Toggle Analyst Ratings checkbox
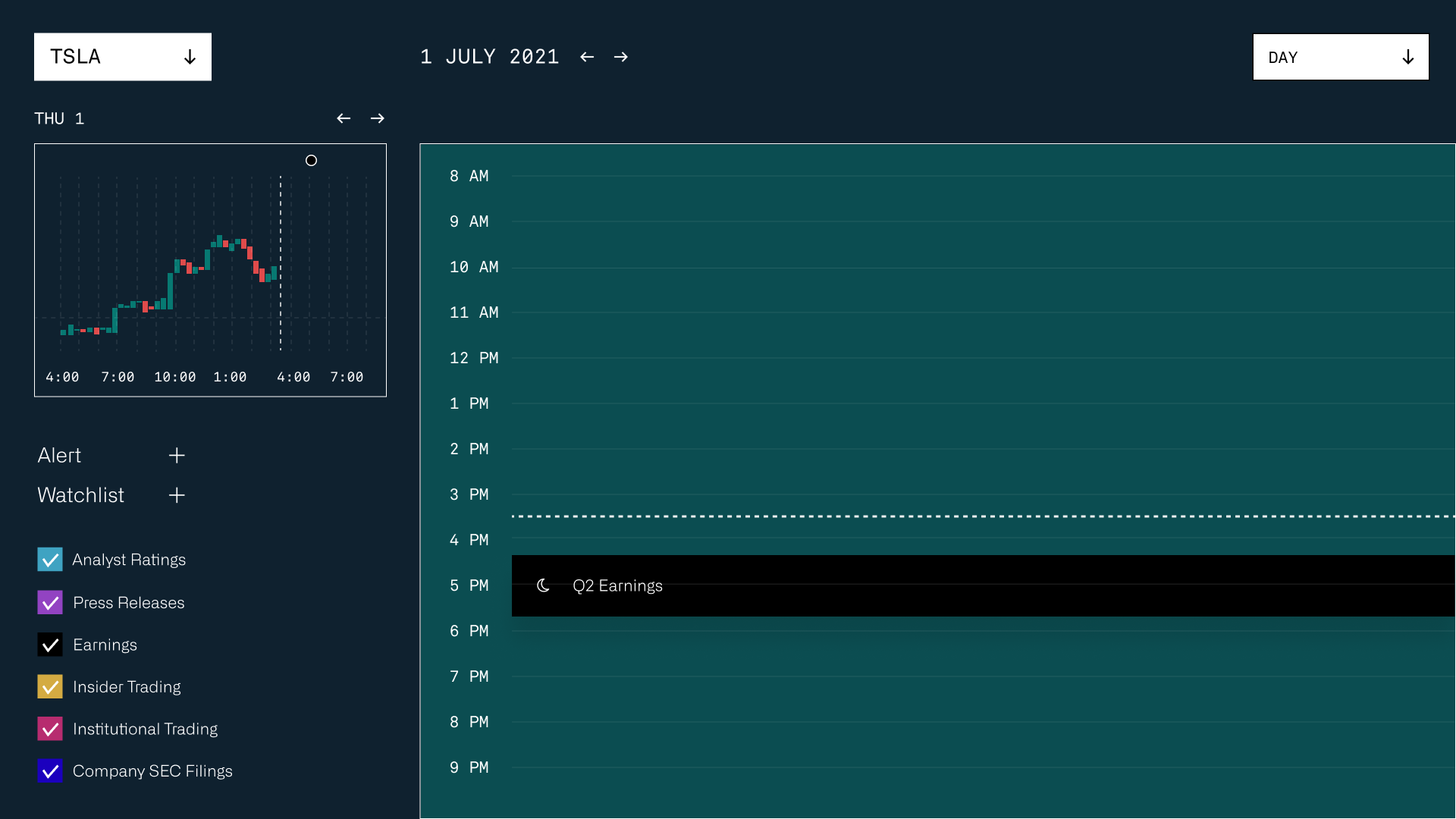This screenshot has width=1456, height=819. coord(50,560)
